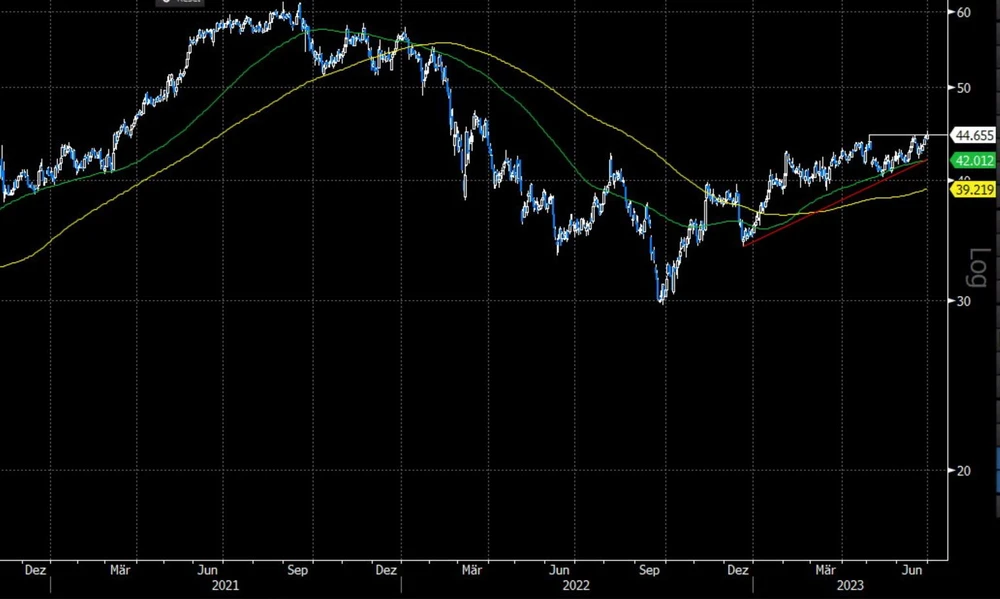Click the 50 tick on the price axis
This screenshot has width=1000, height=599.
point(965,88)
